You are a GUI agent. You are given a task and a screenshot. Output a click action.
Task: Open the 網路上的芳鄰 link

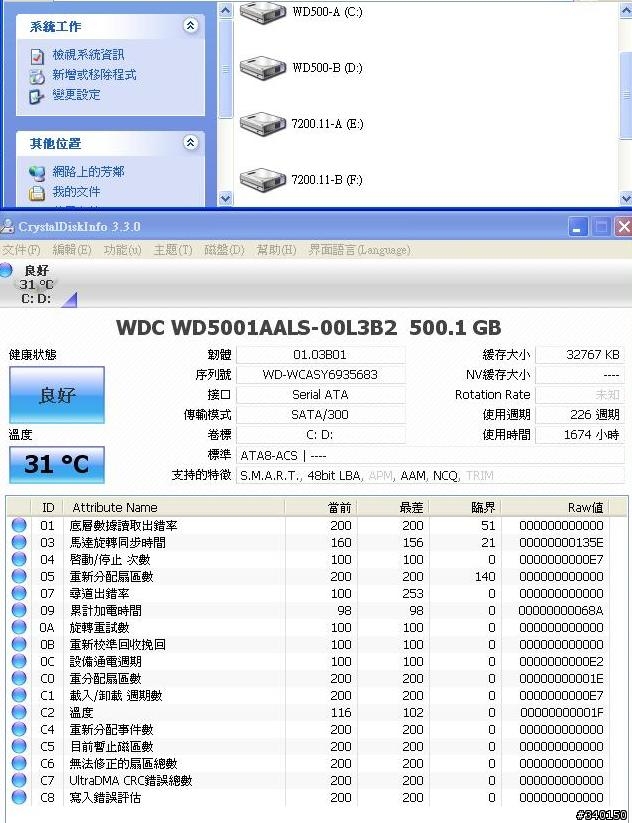(88, 172)
